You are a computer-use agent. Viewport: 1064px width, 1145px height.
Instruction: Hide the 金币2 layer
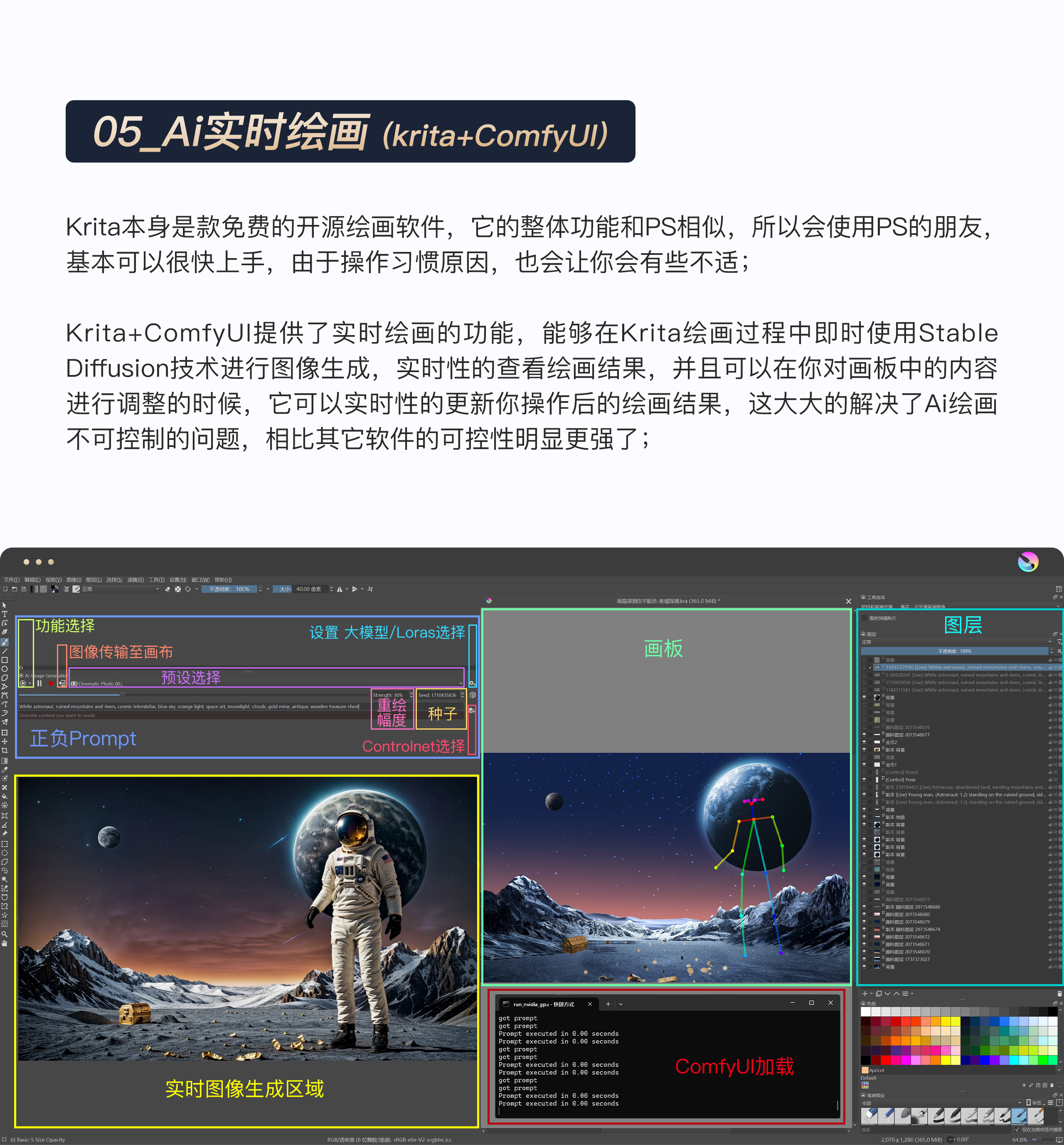pyautogui.click(x=864, y=743)
